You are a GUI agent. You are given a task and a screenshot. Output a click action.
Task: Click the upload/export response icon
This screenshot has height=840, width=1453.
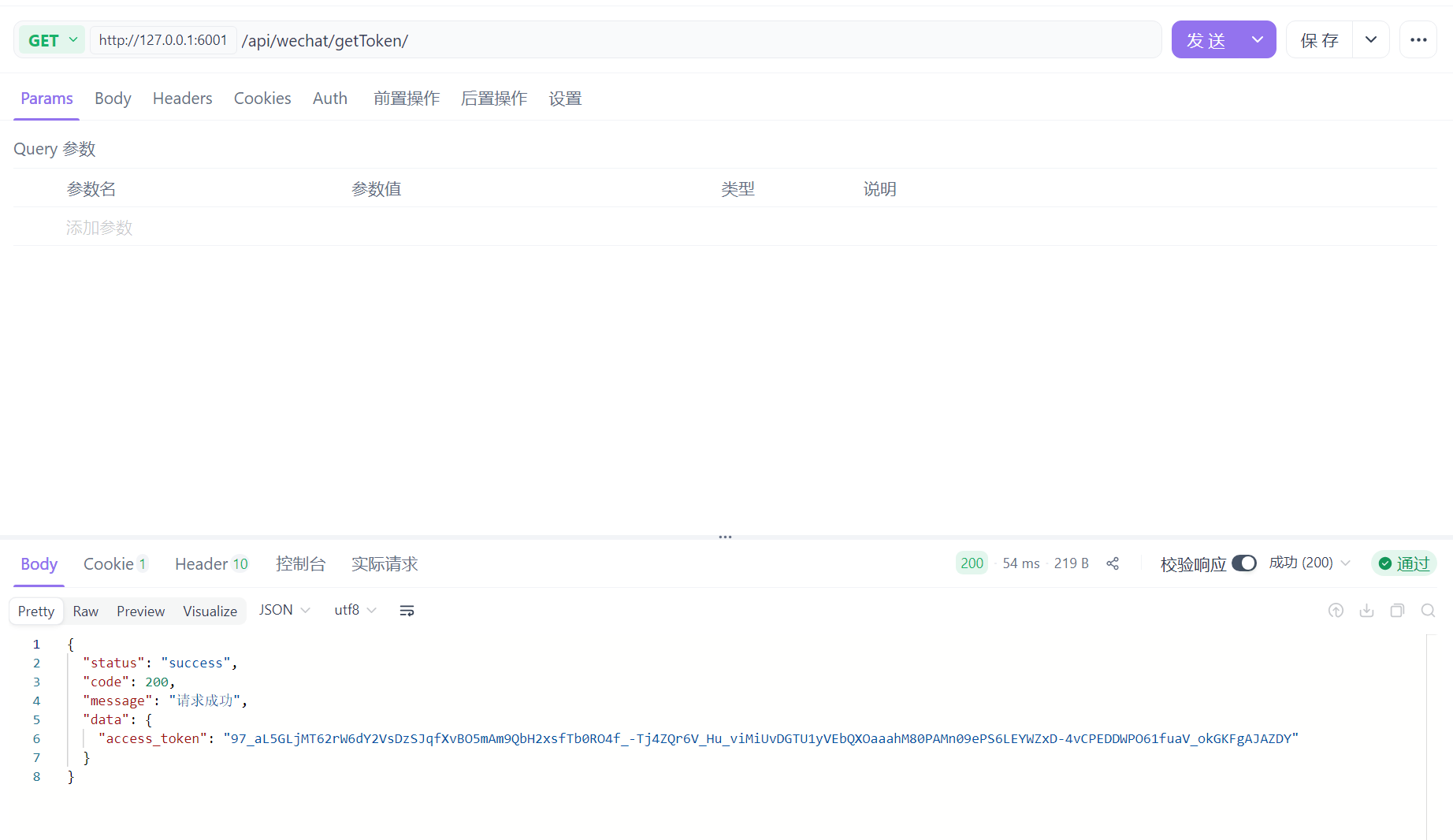[x=1336, y=610]
